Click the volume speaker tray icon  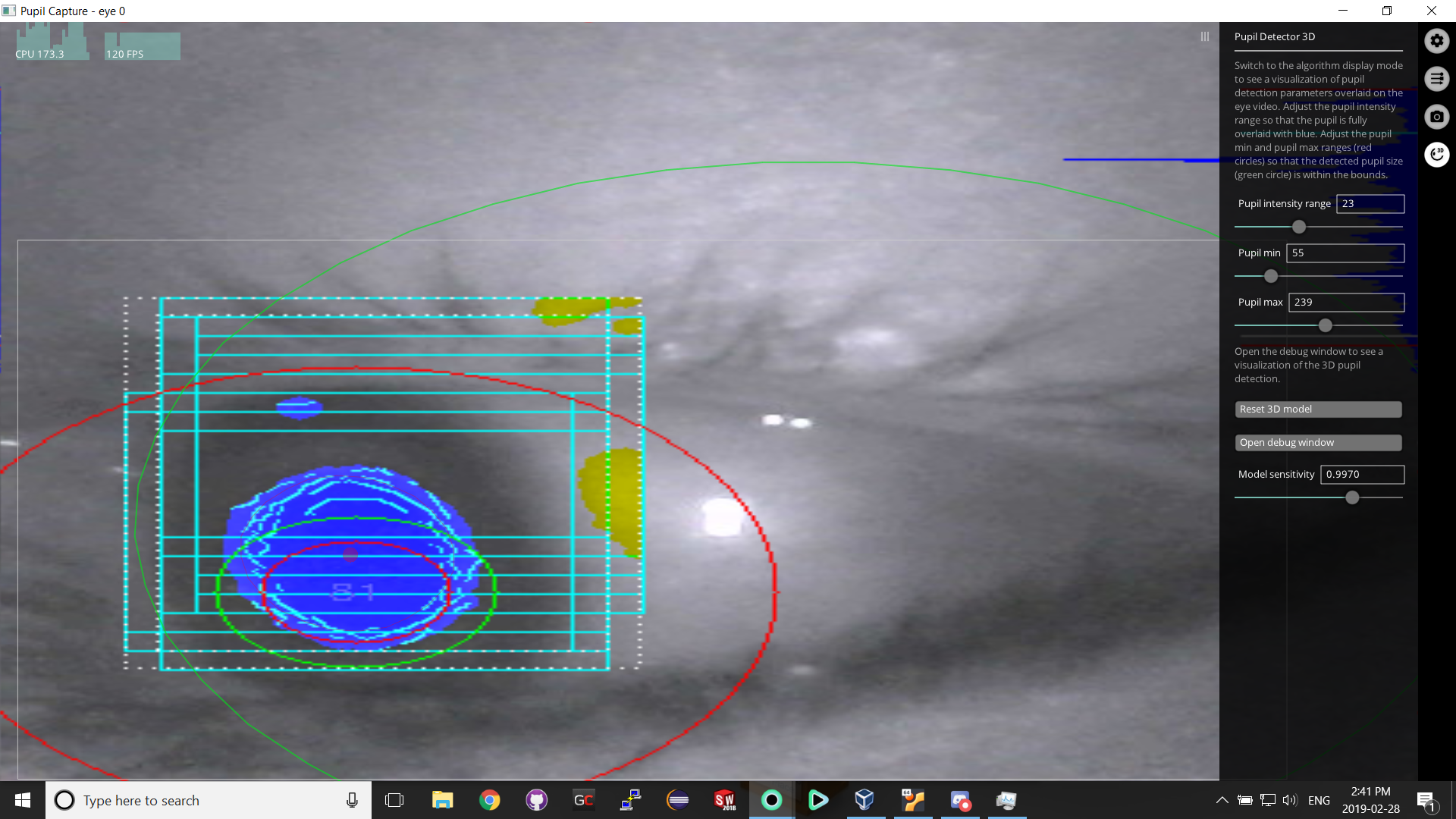(x=1290, y=800)
